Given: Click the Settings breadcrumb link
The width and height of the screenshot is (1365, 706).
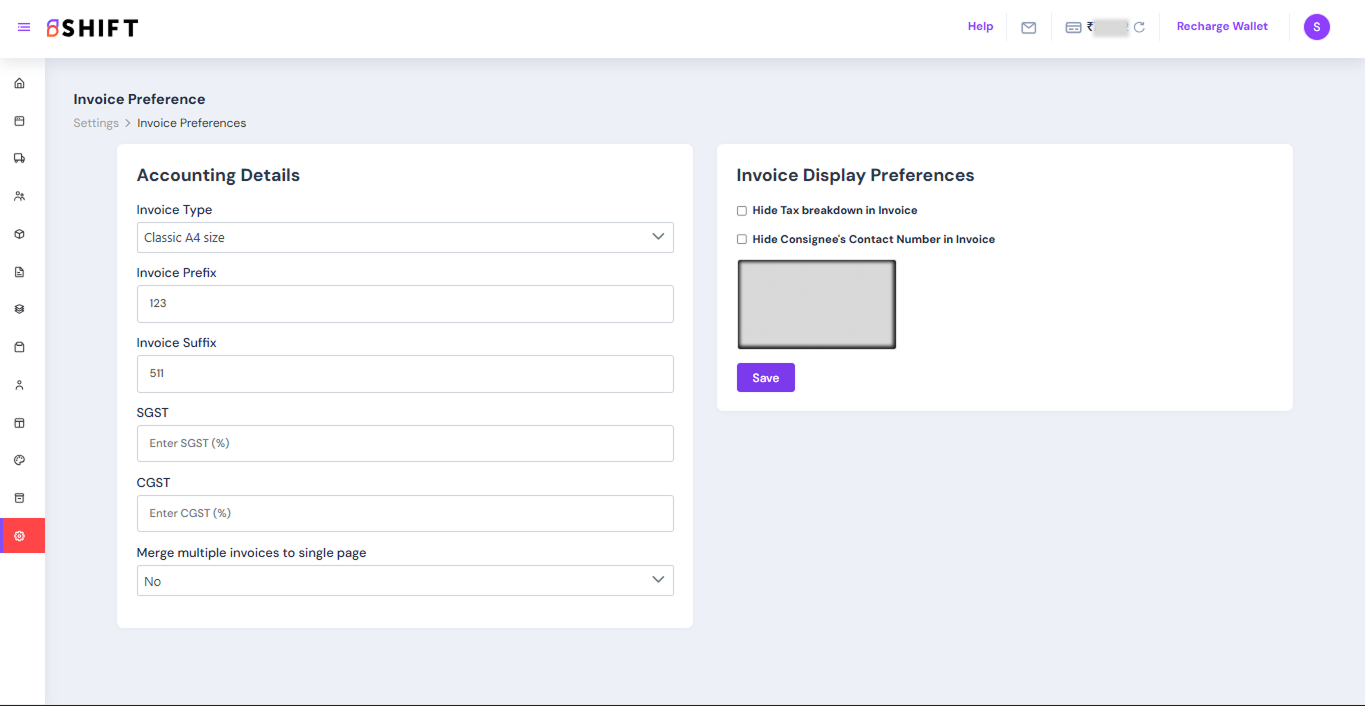Looking at the screenshot, I should [x=96, y=123].
